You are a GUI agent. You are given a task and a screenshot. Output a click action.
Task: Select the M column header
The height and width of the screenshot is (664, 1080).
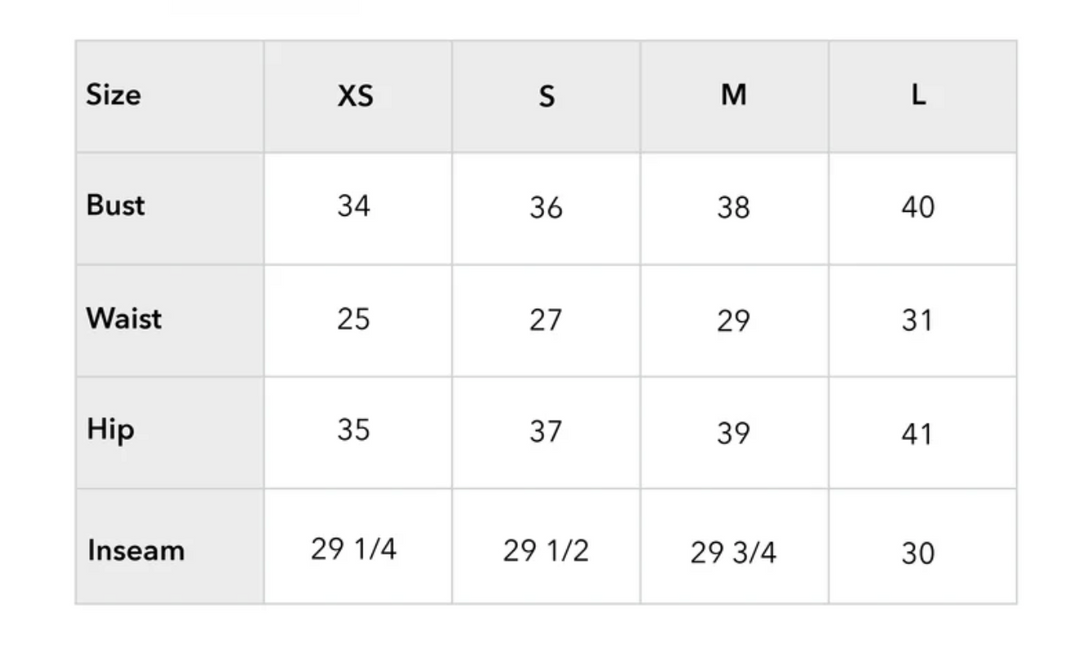point(734,95)
